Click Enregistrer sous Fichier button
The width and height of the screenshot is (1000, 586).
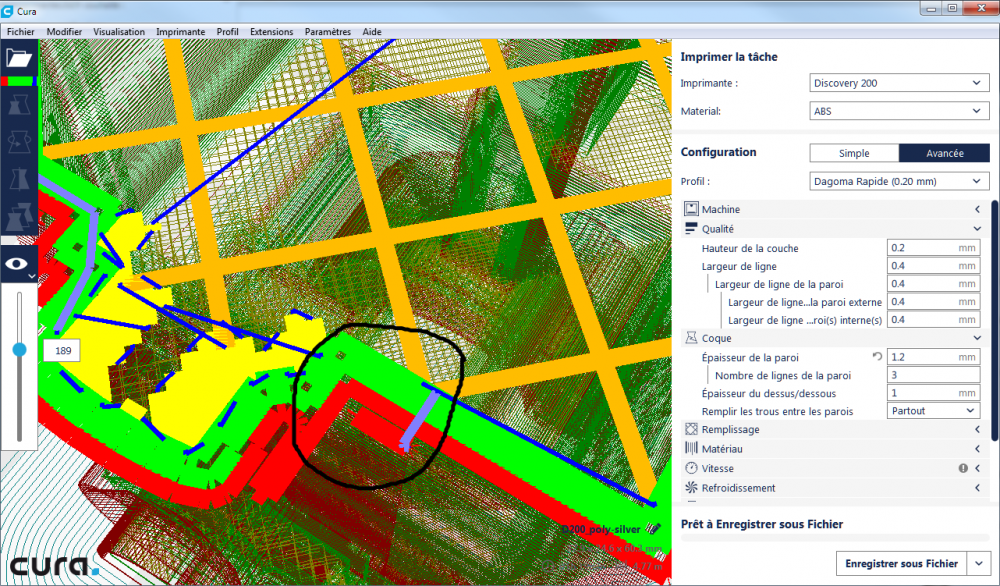[901, 564]
